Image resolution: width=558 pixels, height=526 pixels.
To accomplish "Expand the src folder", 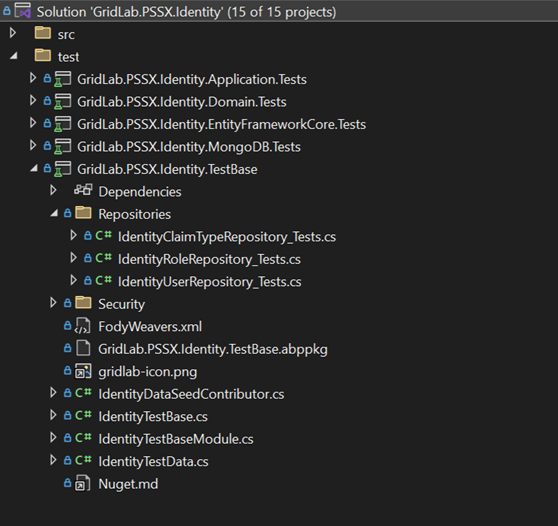I will point(13,33).
